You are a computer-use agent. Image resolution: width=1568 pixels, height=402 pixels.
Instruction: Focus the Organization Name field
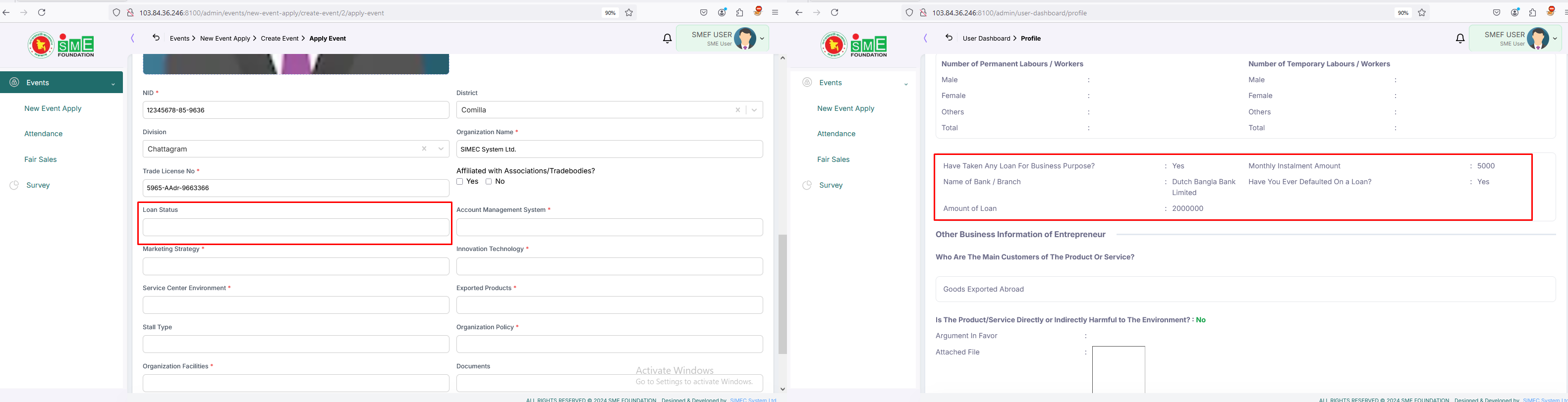[x=609, y=149]
